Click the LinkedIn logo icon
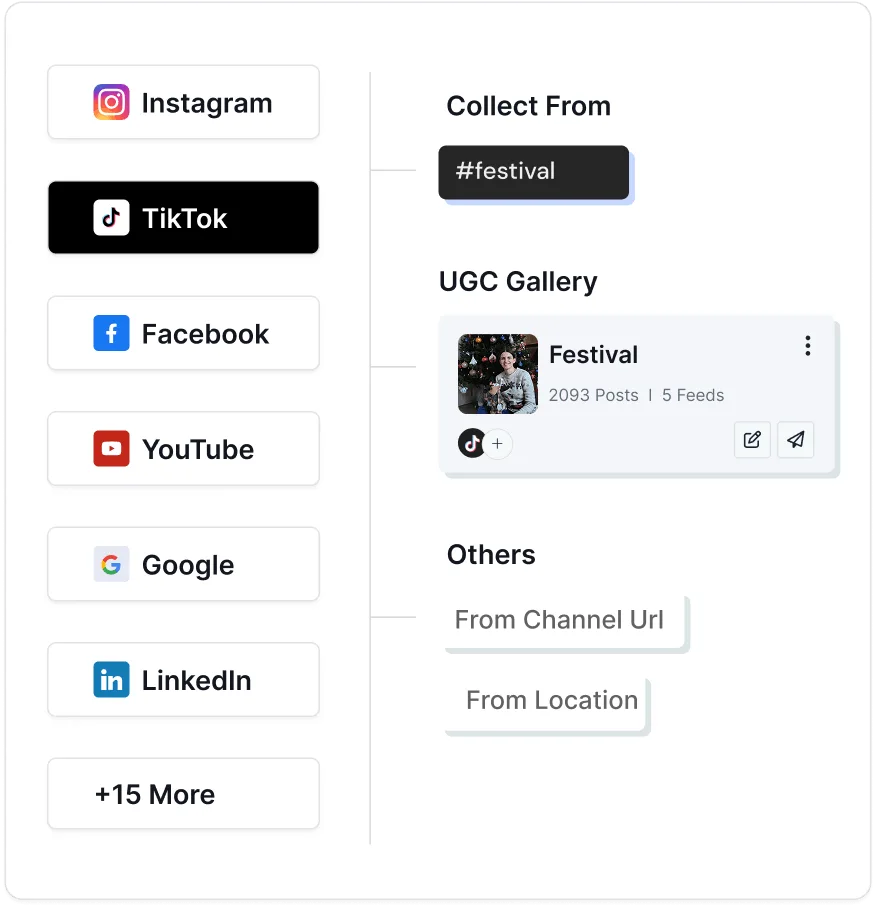 point(111,679)
